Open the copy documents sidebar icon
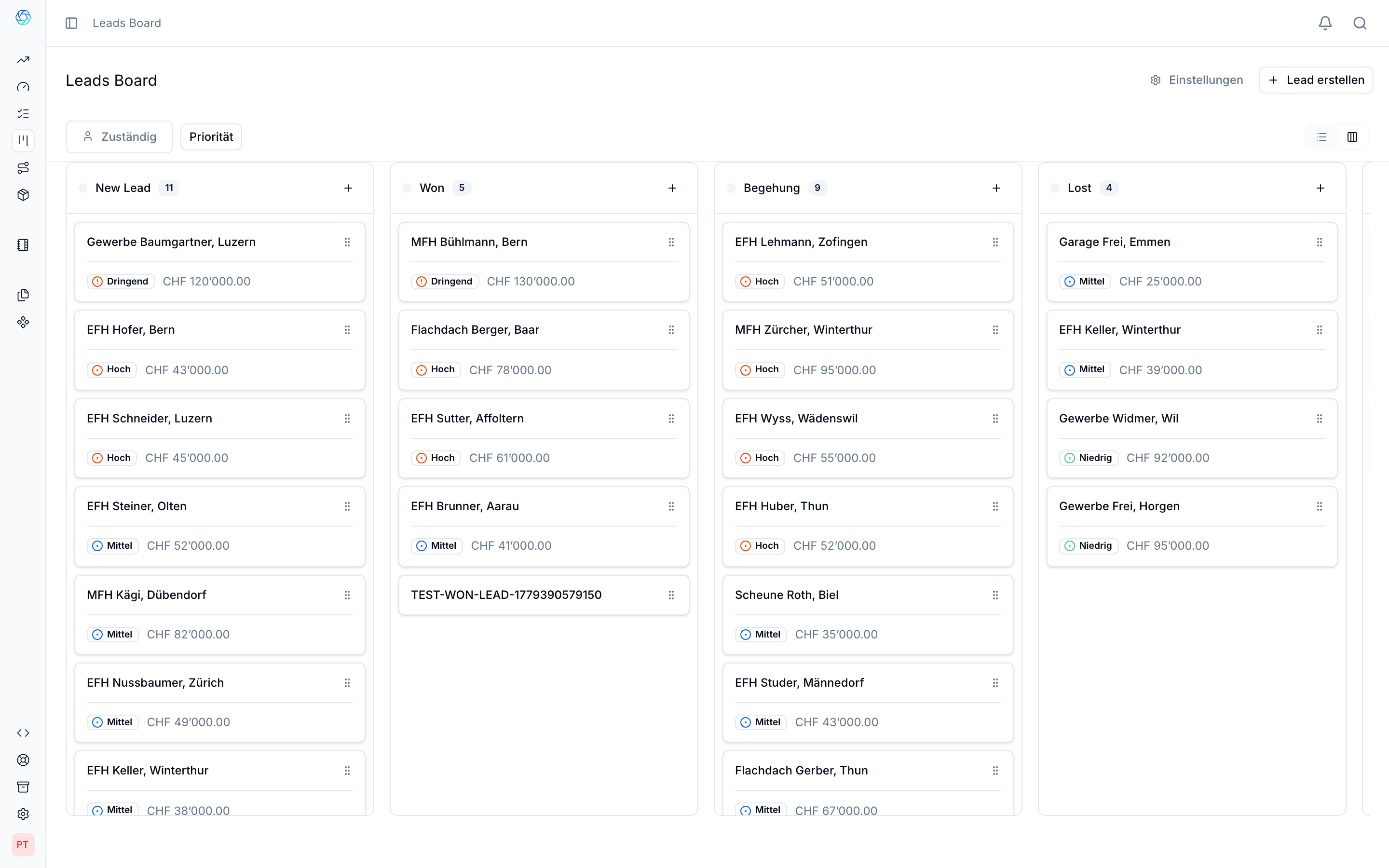Screen dimensions: 1389x868 pyautogui.click(x=23, y=295)
